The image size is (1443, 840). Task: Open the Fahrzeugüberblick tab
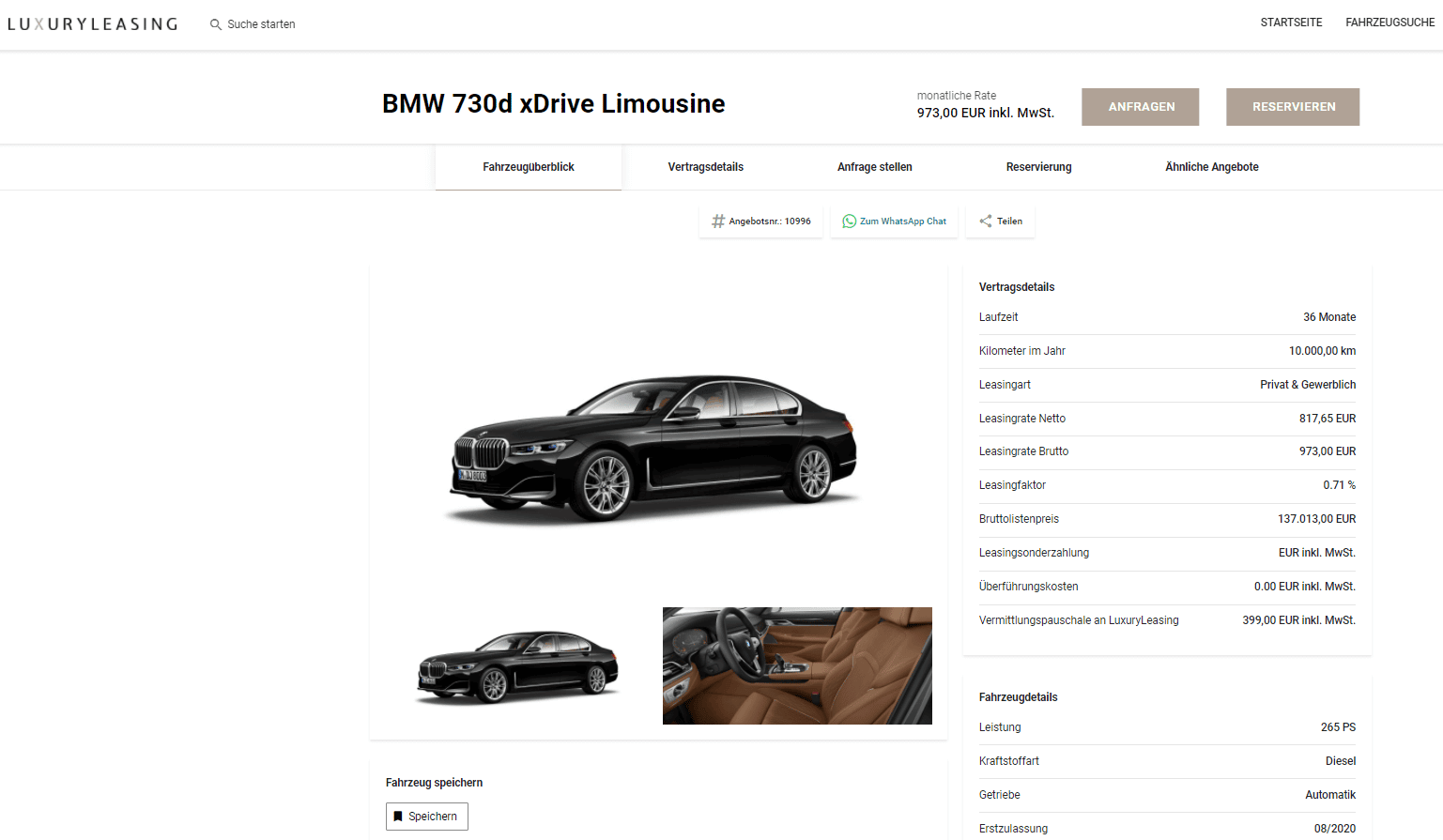tap(529, 167)
